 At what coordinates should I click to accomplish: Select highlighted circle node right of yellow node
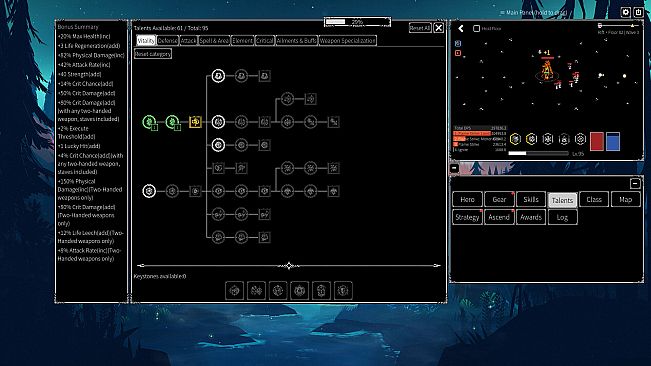point(218,122)
